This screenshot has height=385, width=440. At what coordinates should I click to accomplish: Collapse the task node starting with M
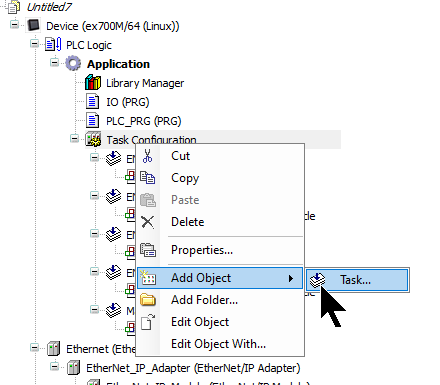pyautogui.click(x=94, y=309)
